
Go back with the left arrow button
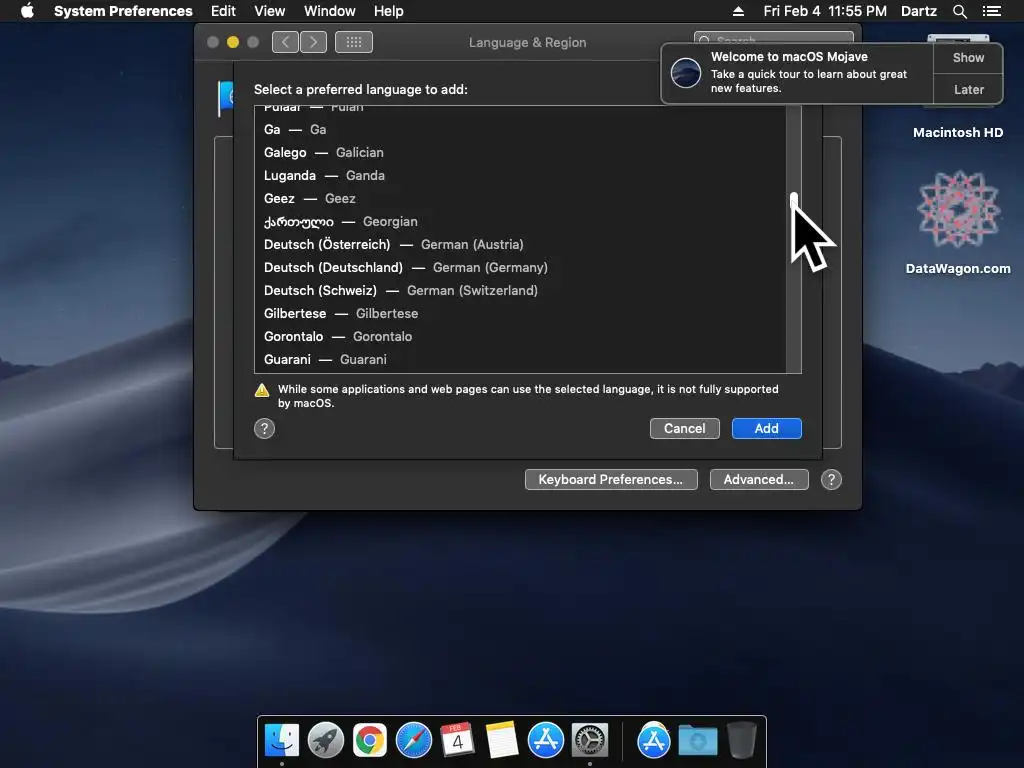(x=285, y=42)
